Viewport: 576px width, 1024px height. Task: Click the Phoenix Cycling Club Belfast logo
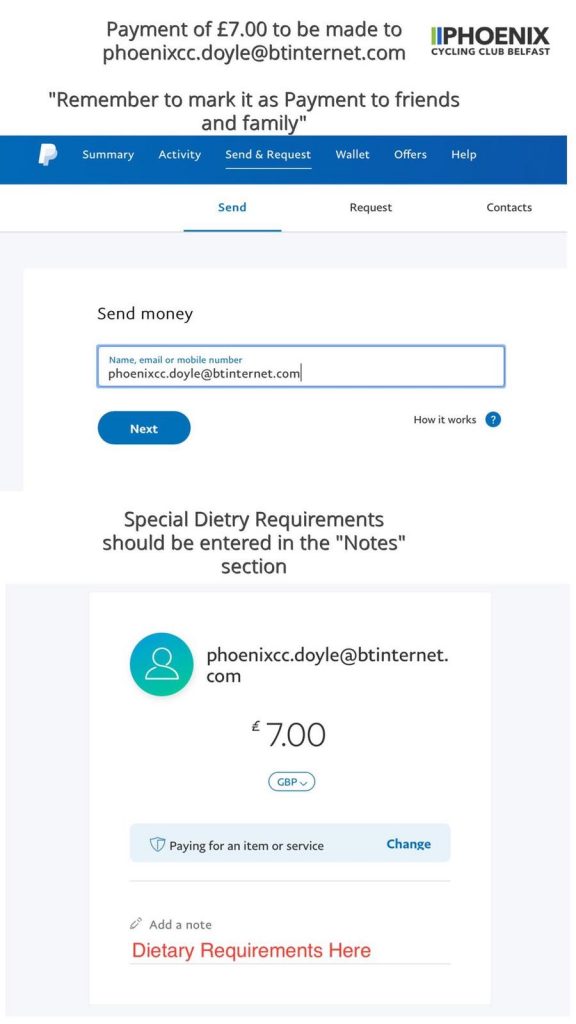point(490,40)
